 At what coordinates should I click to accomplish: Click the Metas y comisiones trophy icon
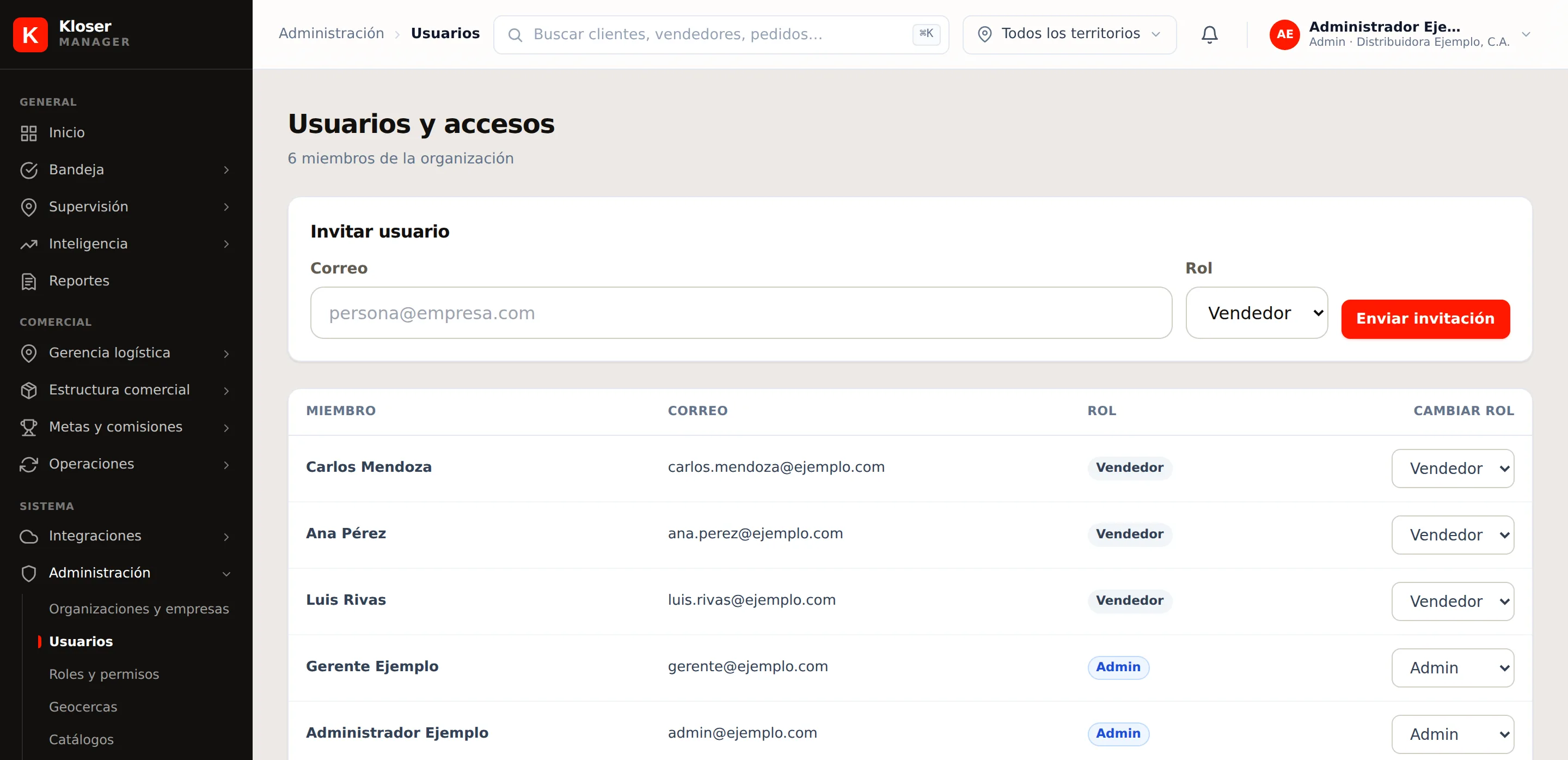(29, 428)
